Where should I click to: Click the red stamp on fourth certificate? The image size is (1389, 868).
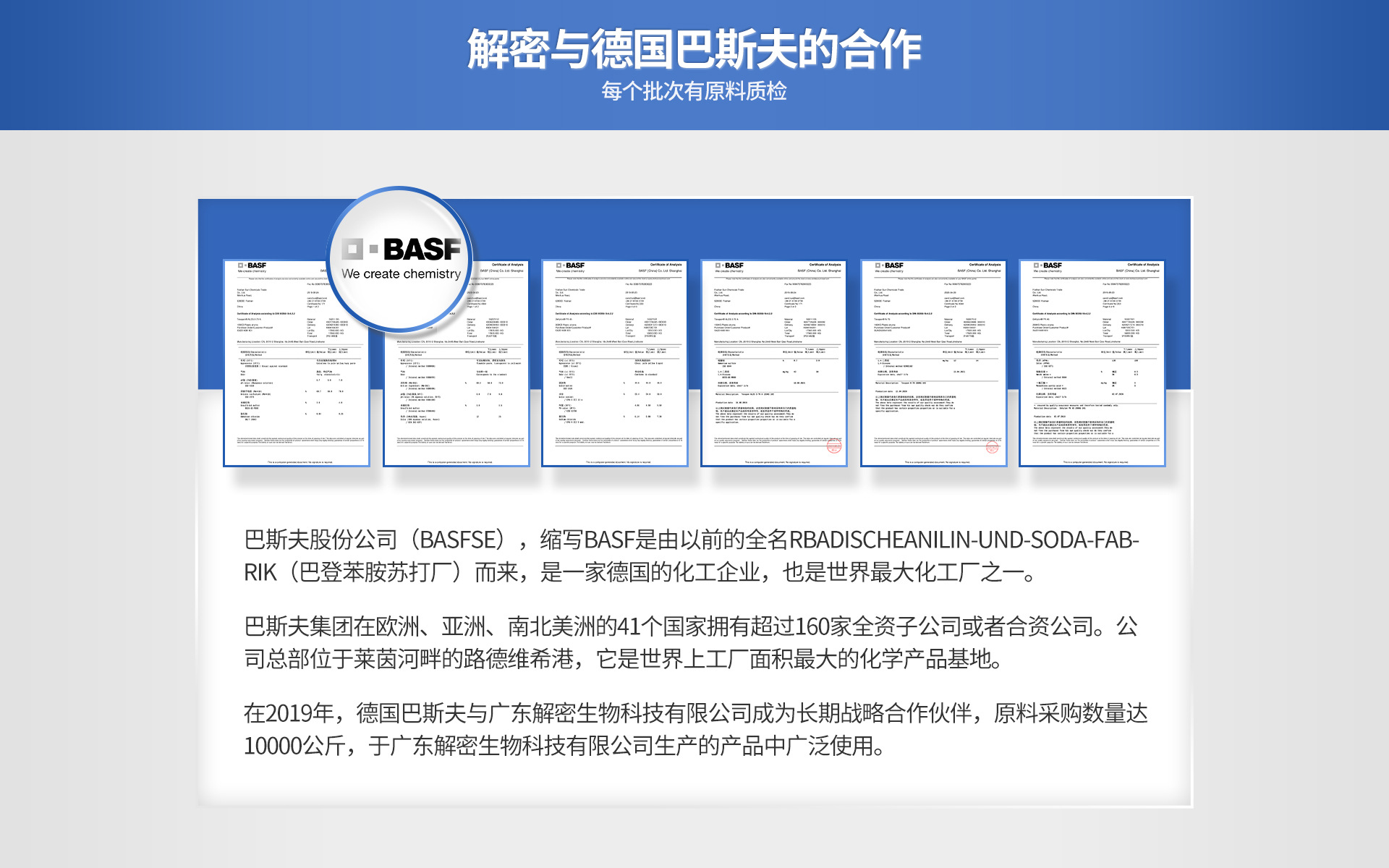(x=833, y=446)
